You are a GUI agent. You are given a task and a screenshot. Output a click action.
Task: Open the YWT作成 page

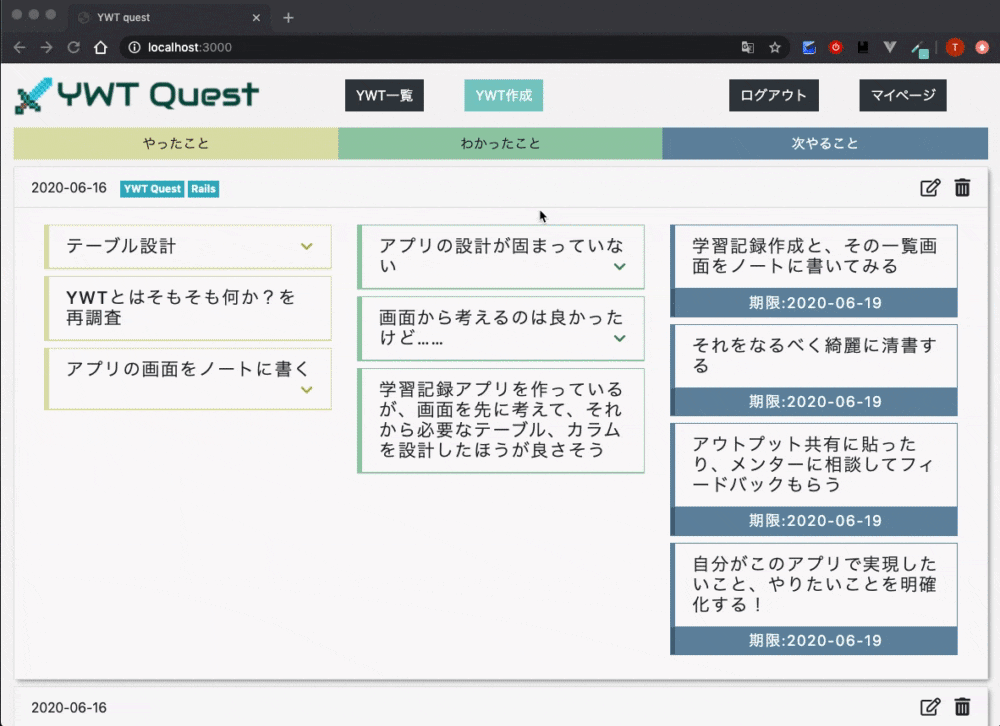(503, 95)
